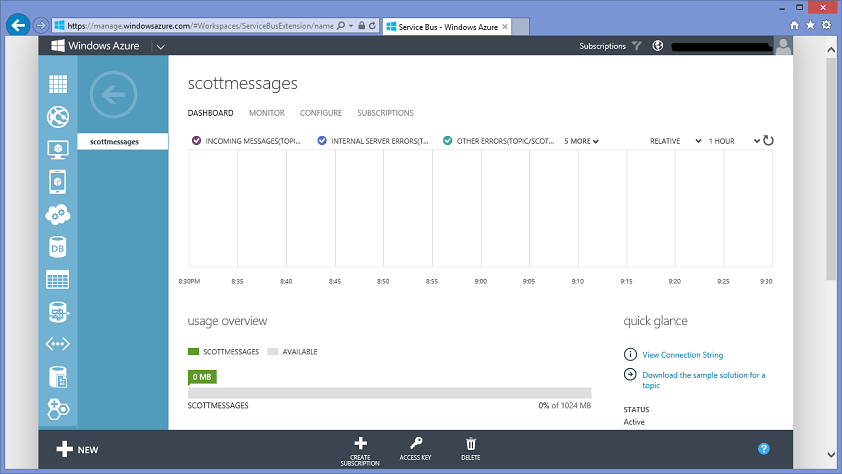Open browser tools gear icon
The width and height of the screenshot is (842, 474).
(826, 25)
